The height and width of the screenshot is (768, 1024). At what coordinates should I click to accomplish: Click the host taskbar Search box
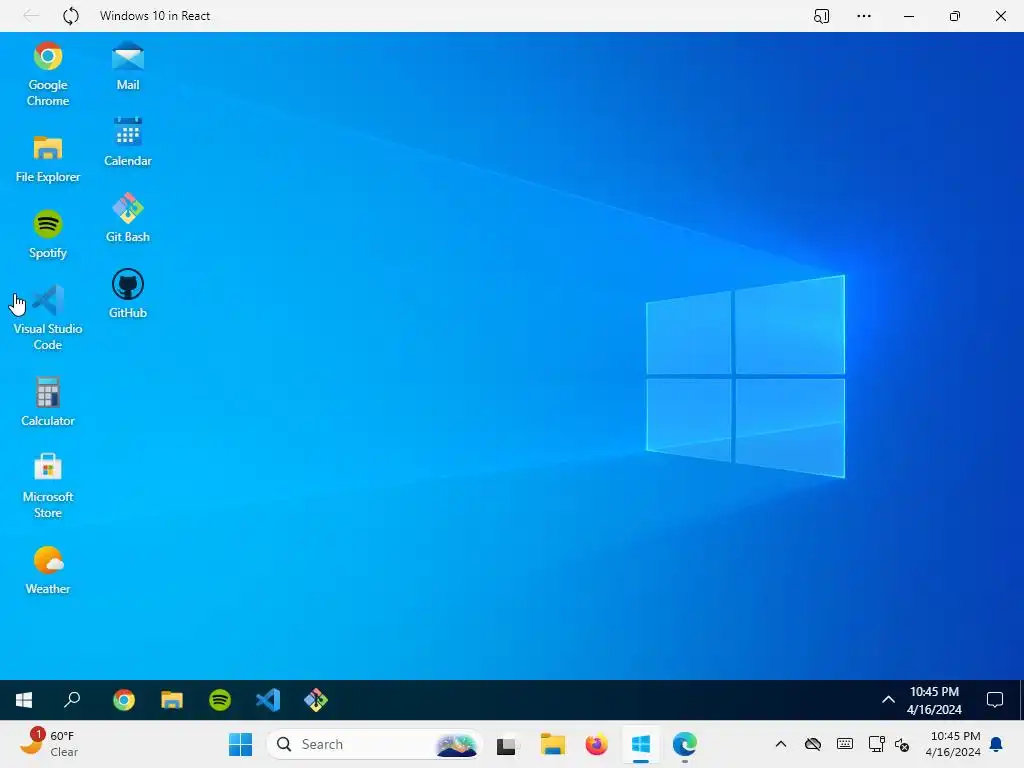click(374, 744)
